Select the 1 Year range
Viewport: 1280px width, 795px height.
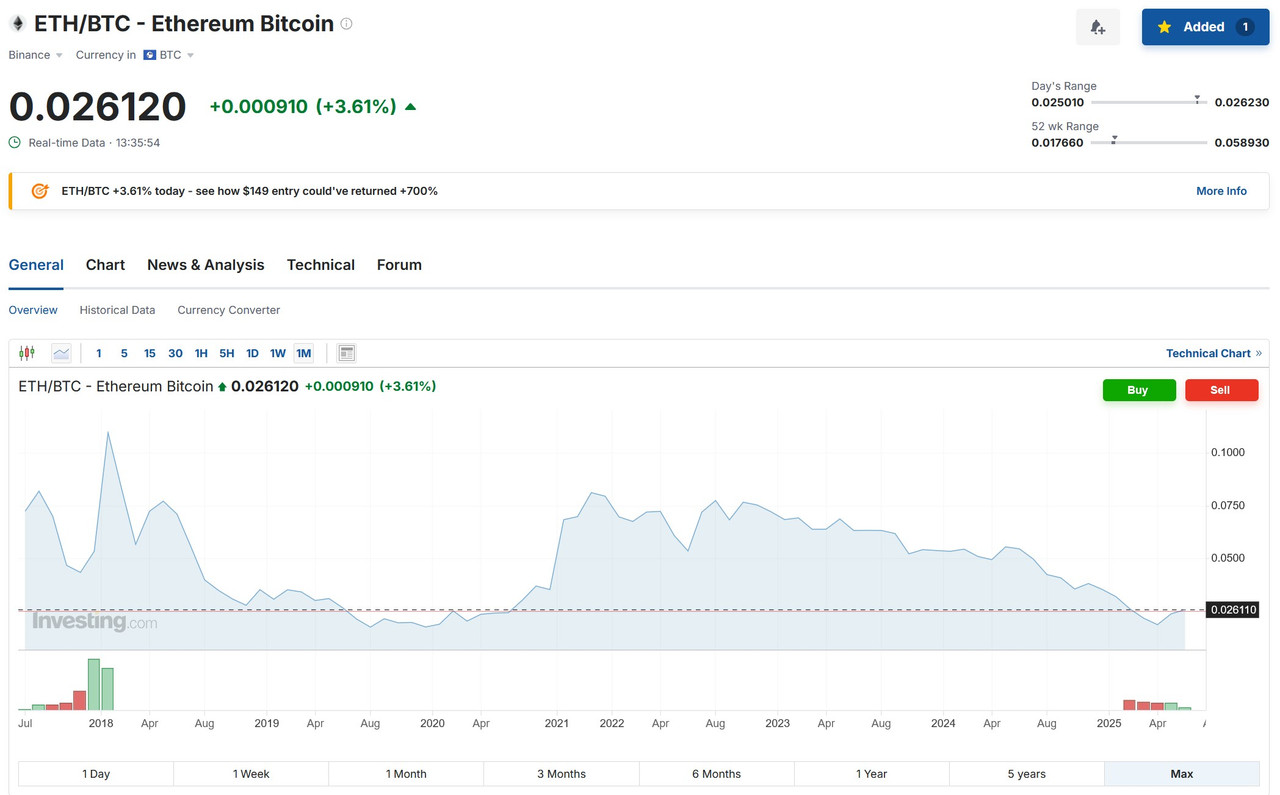[x=872, y=774]
